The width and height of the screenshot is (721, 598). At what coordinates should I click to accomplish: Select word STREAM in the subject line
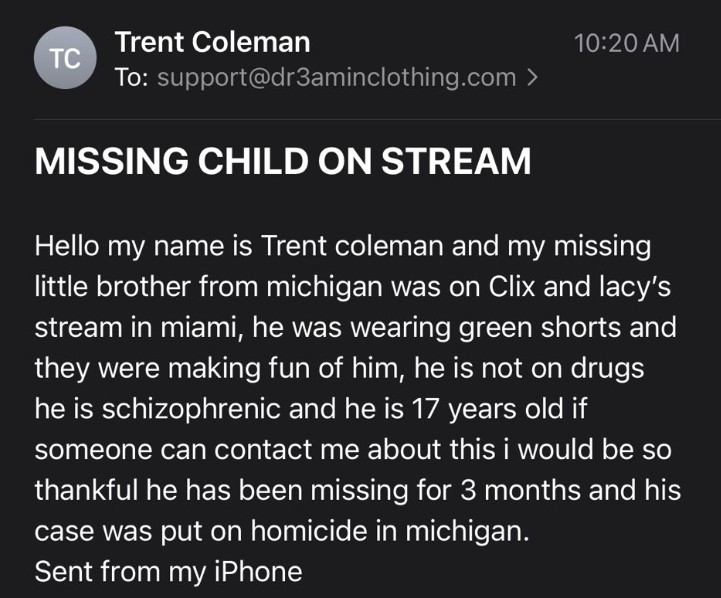point(456,161)
